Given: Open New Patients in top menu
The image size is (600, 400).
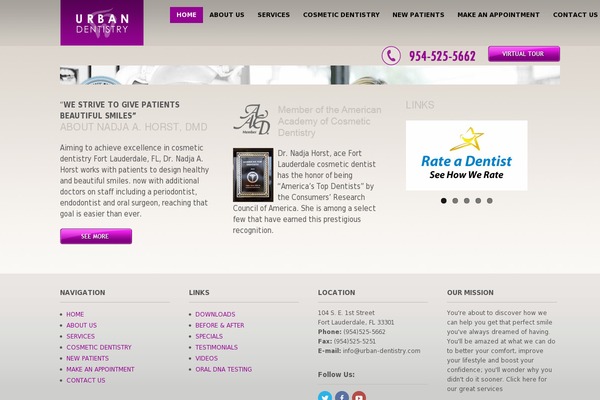Looking at the screenshot, I should 418,15.
